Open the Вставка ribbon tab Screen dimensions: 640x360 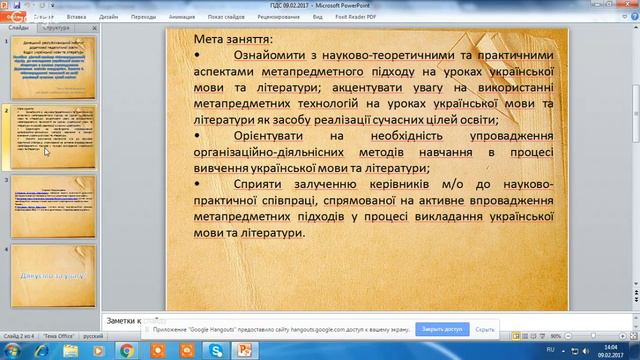point(76,17)
